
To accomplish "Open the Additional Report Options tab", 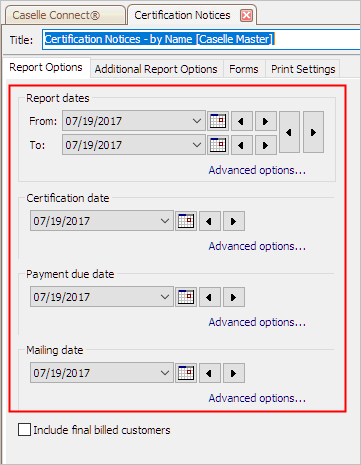I will pyautogui.click(x=156, y=69).
